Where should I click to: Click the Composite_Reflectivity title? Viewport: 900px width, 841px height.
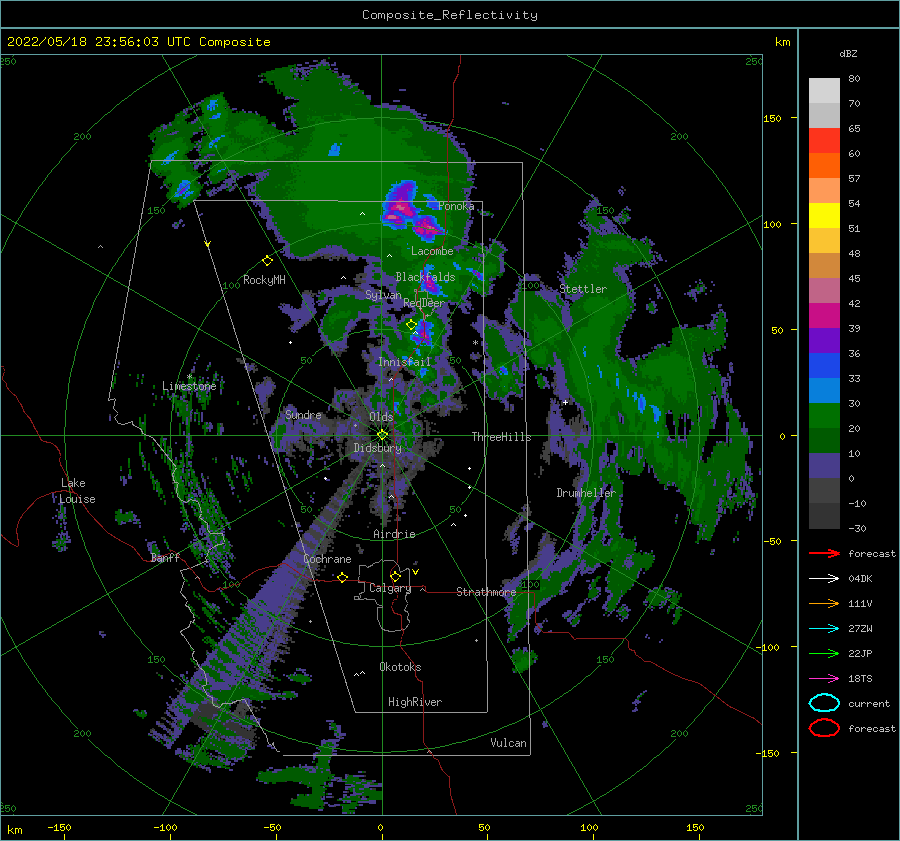coord(450,15)
